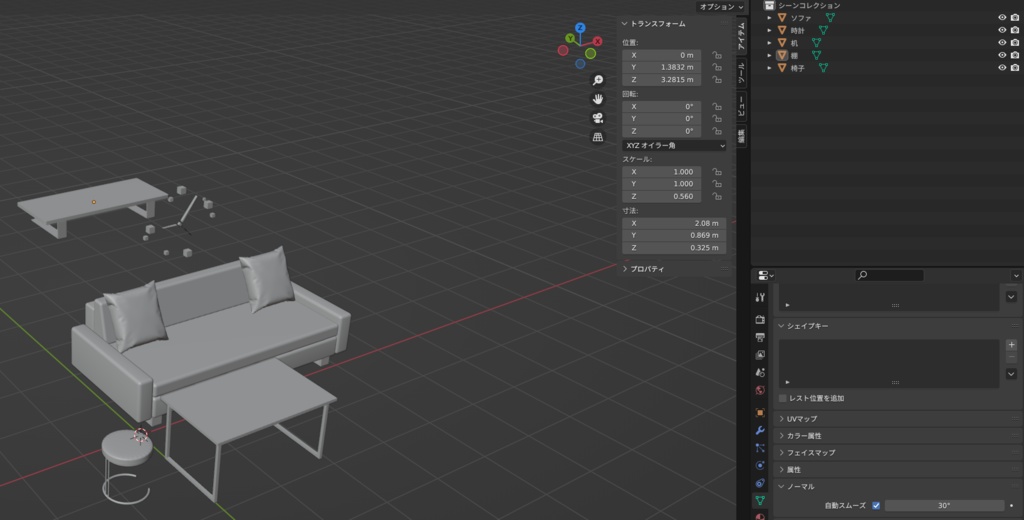The width and height of the screenshot is (1024, 520).
Task: Uncheck the 自動スムーズ checkbox
Action: point(876,506)
